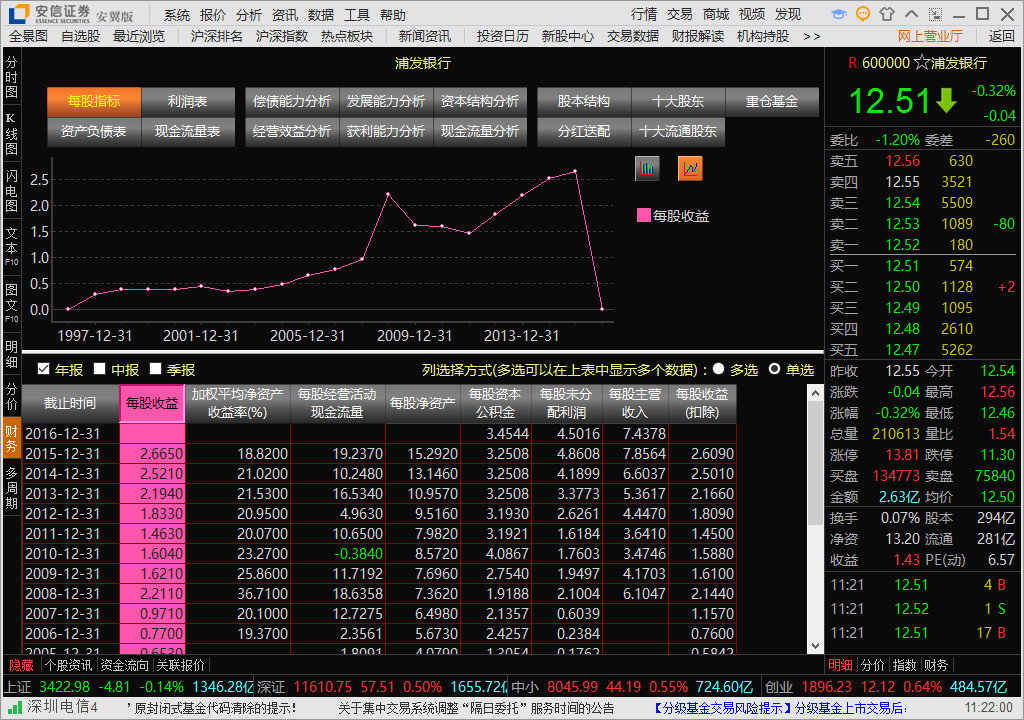Open 分价 from the left sidebar
This screenshot has width=1024, height=720.
(11, 397)
